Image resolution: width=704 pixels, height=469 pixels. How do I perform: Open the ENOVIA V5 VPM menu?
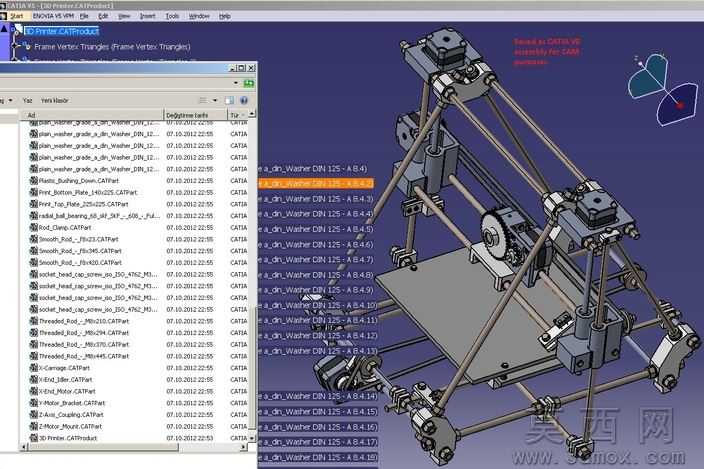click(x=53, y=16)
